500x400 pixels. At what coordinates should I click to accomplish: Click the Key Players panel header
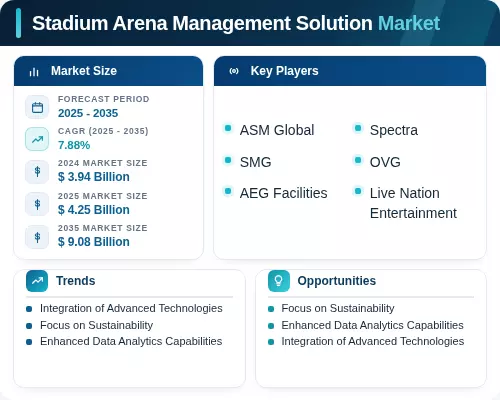pos(350,71)
